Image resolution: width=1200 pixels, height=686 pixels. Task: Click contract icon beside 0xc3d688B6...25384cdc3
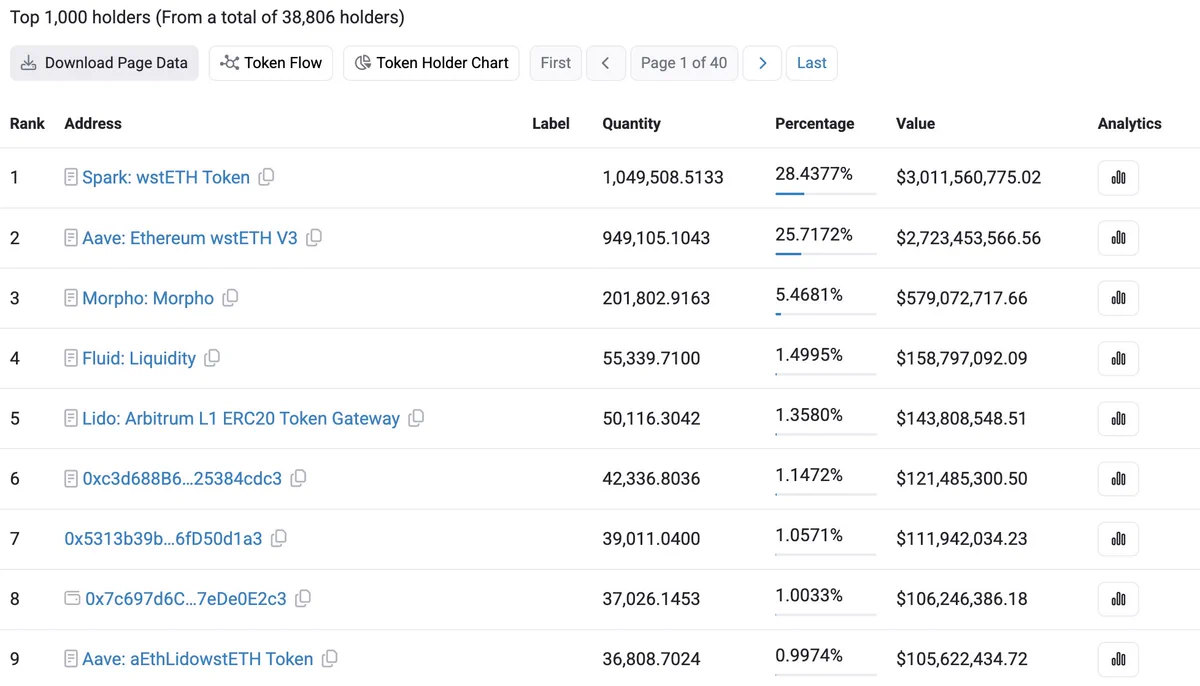(71, 478)
